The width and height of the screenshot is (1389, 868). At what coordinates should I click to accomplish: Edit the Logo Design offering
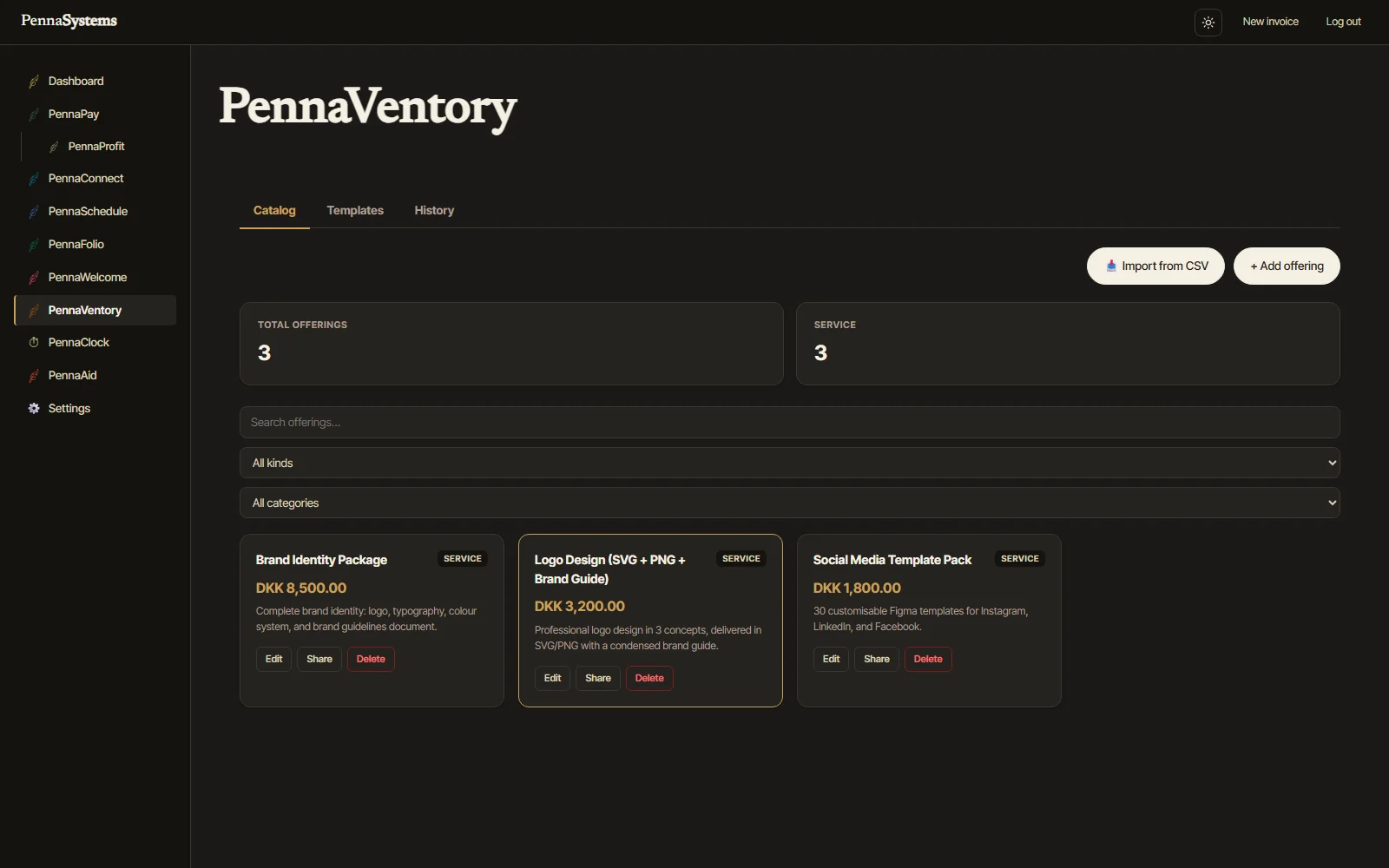click(552, 678)
